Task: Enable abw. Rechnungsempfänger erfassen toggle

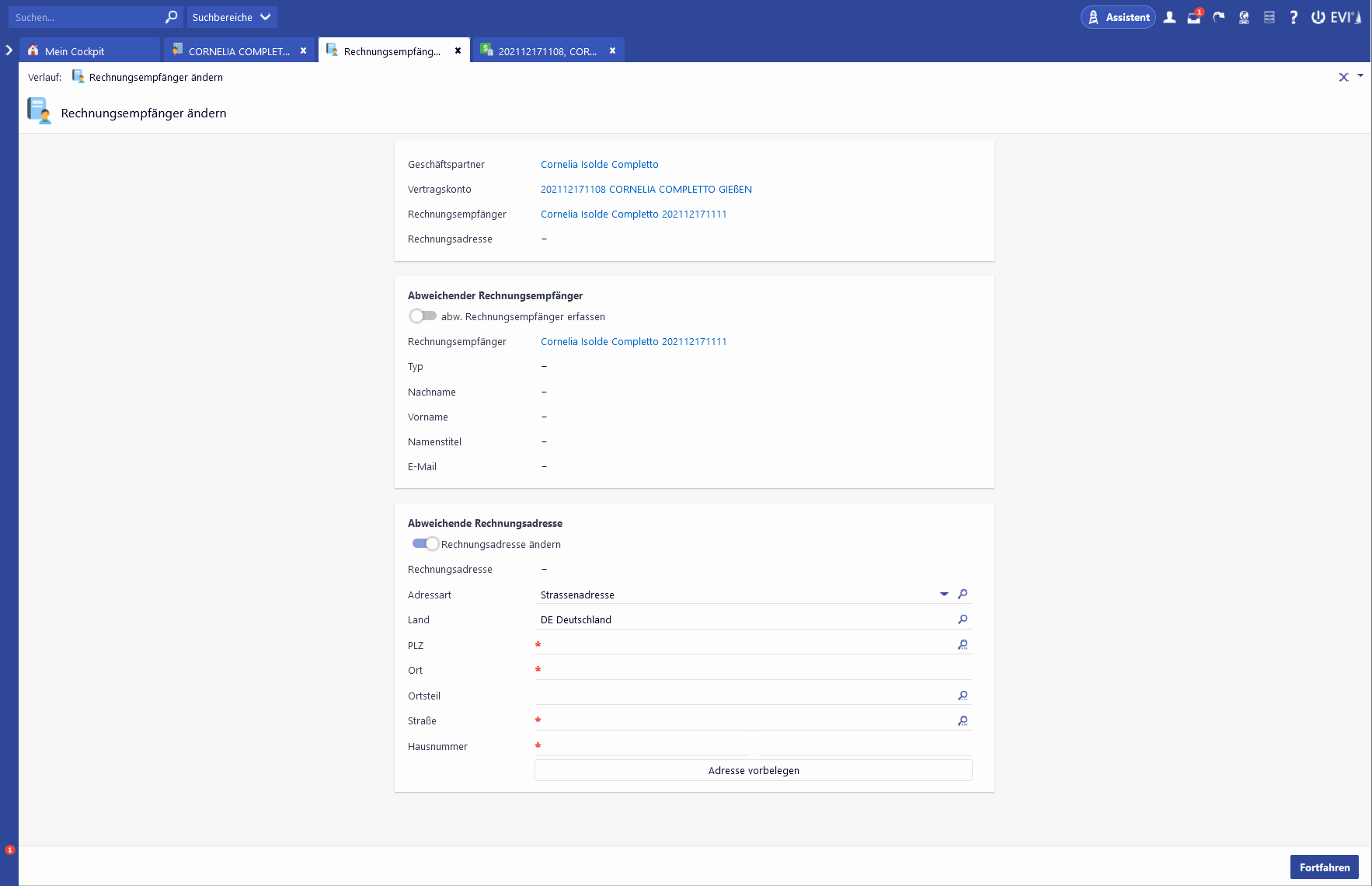Action: [x=423, y=316]
